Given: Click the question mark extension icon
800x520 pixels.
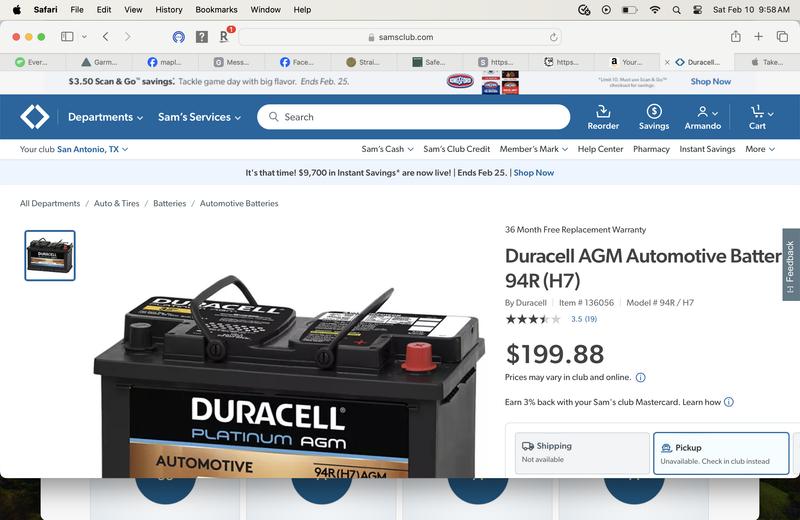Looking at the screenshot, I should 202,37.
